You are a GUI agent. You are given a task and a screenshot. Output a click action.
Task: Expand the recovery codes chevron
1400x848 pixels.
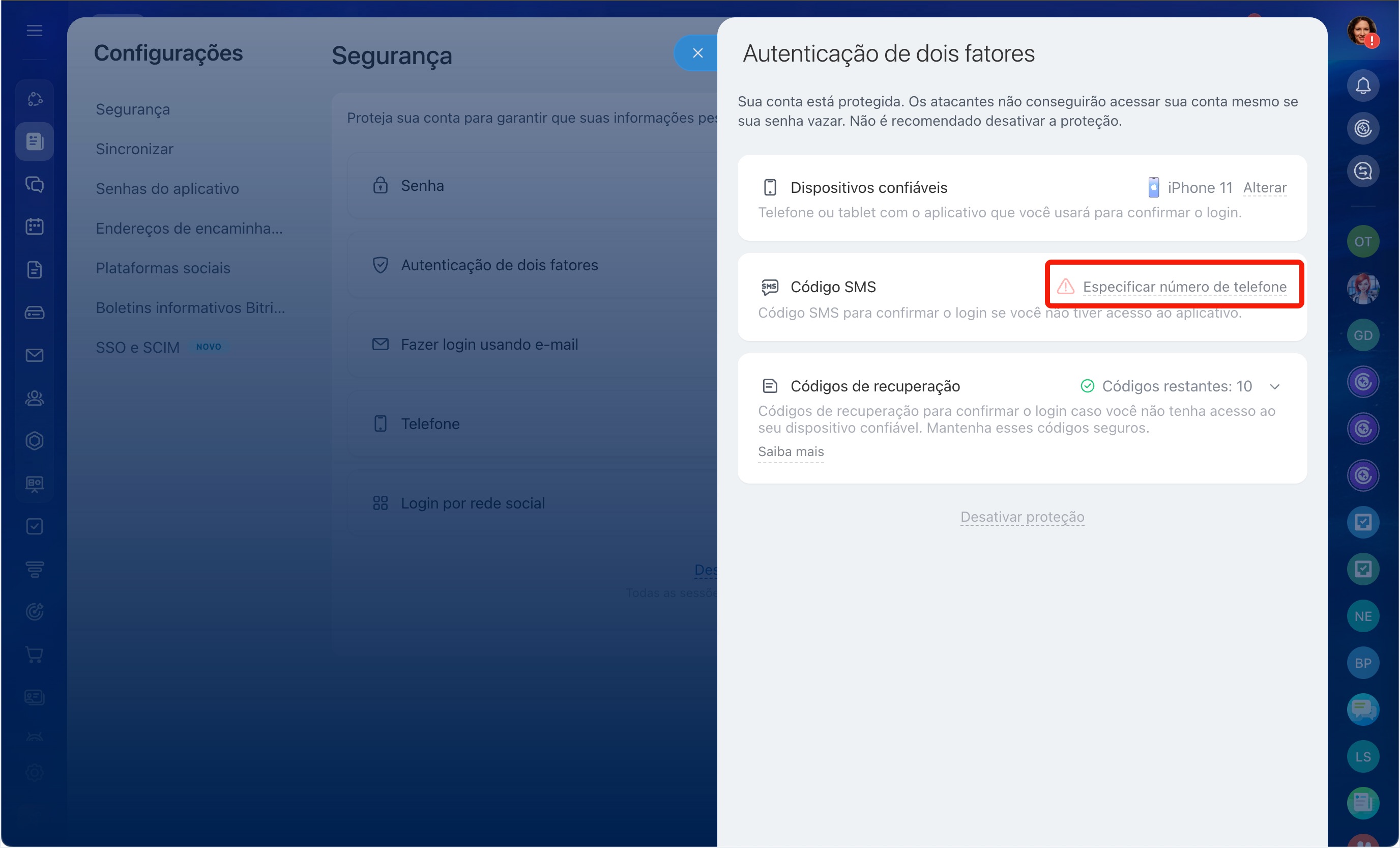point(1274,386)
